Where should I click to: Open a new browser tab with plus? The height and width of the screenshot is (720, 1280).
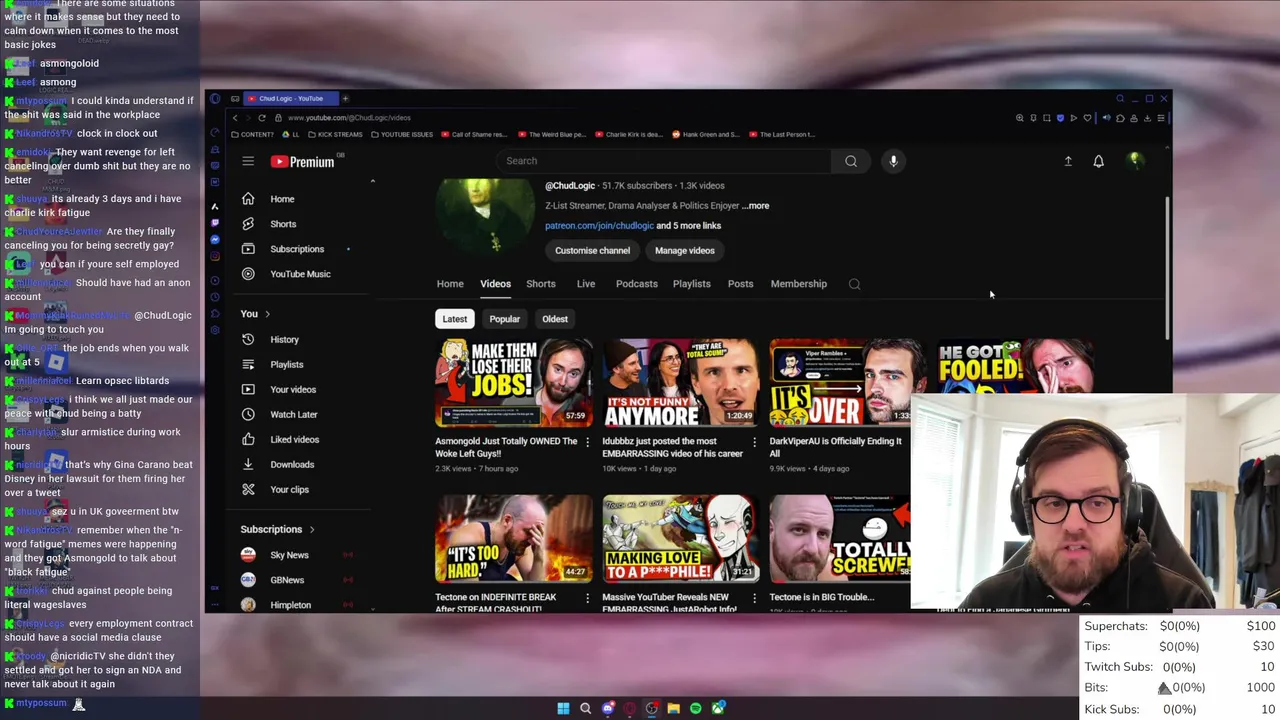coord(345,98)
